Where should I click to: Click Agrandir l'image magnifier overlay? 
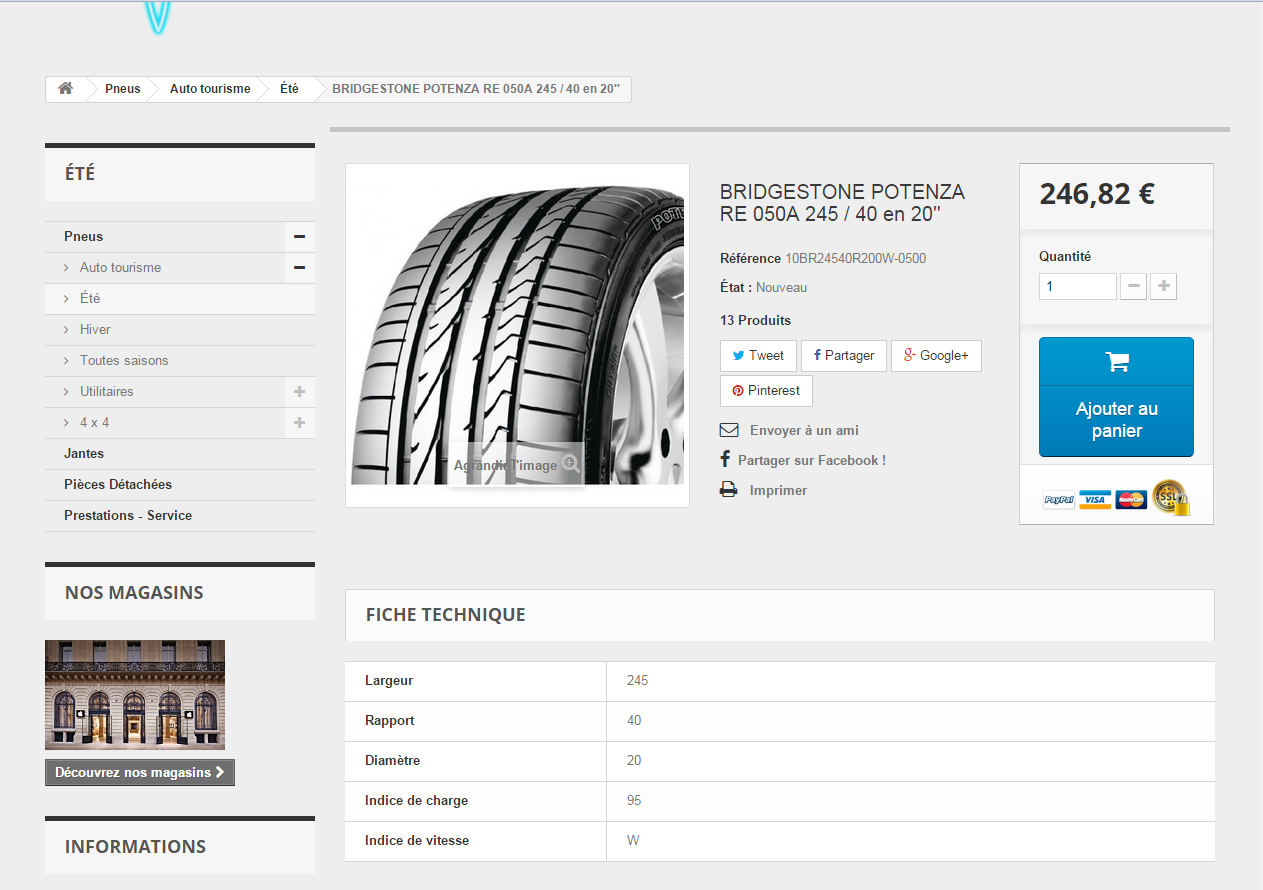[516, 464]
